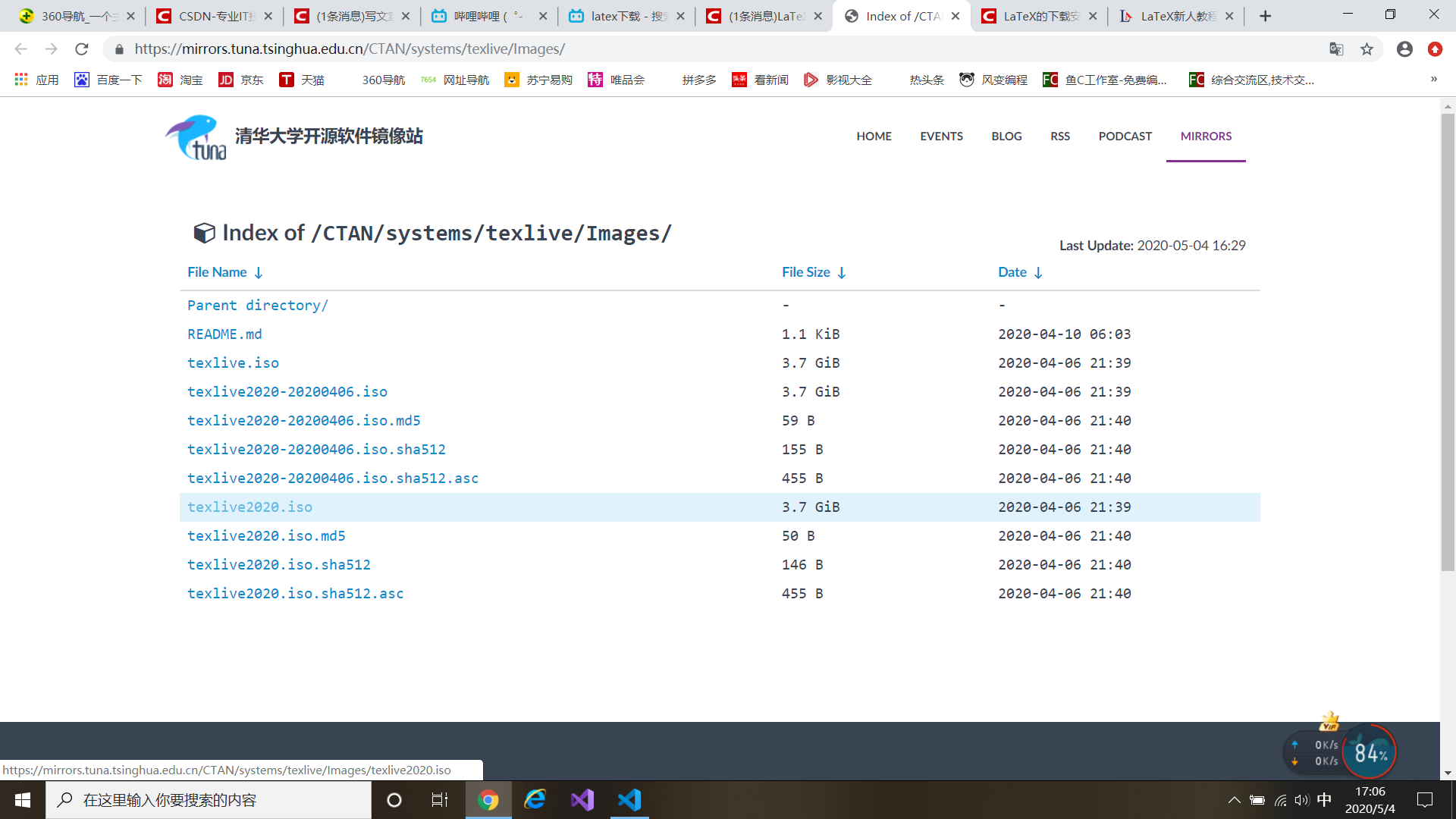The height and width of the screenshot is (819, 1456).
Task: Download the texlive2020.iso file link
Action: (x=249, y=507)
